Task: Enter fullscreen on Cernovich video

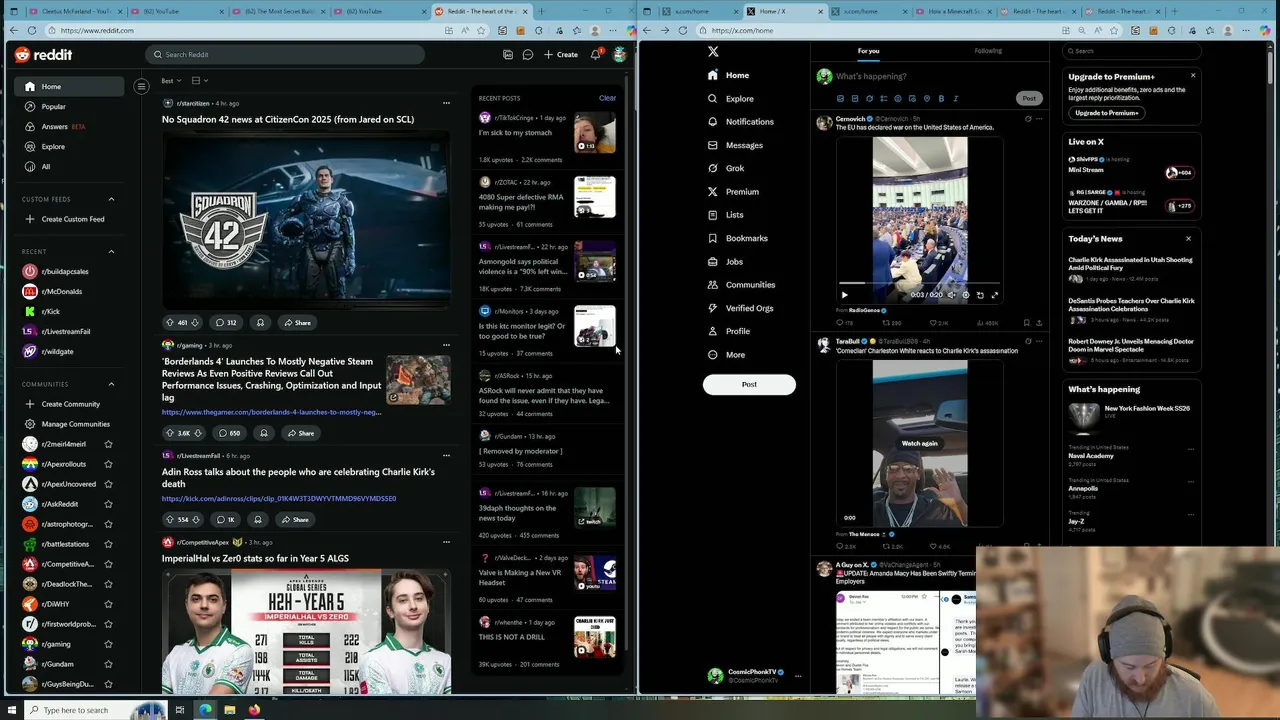Action: point(994,295)
